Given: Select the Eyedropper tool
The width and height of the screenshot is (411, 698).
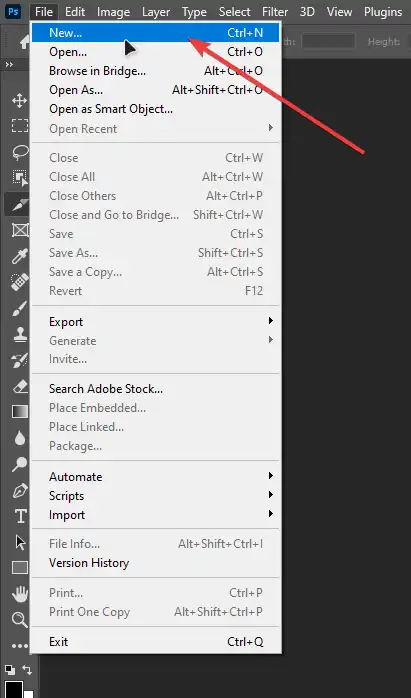Looking at the screenshot, I should pos(20,256).
